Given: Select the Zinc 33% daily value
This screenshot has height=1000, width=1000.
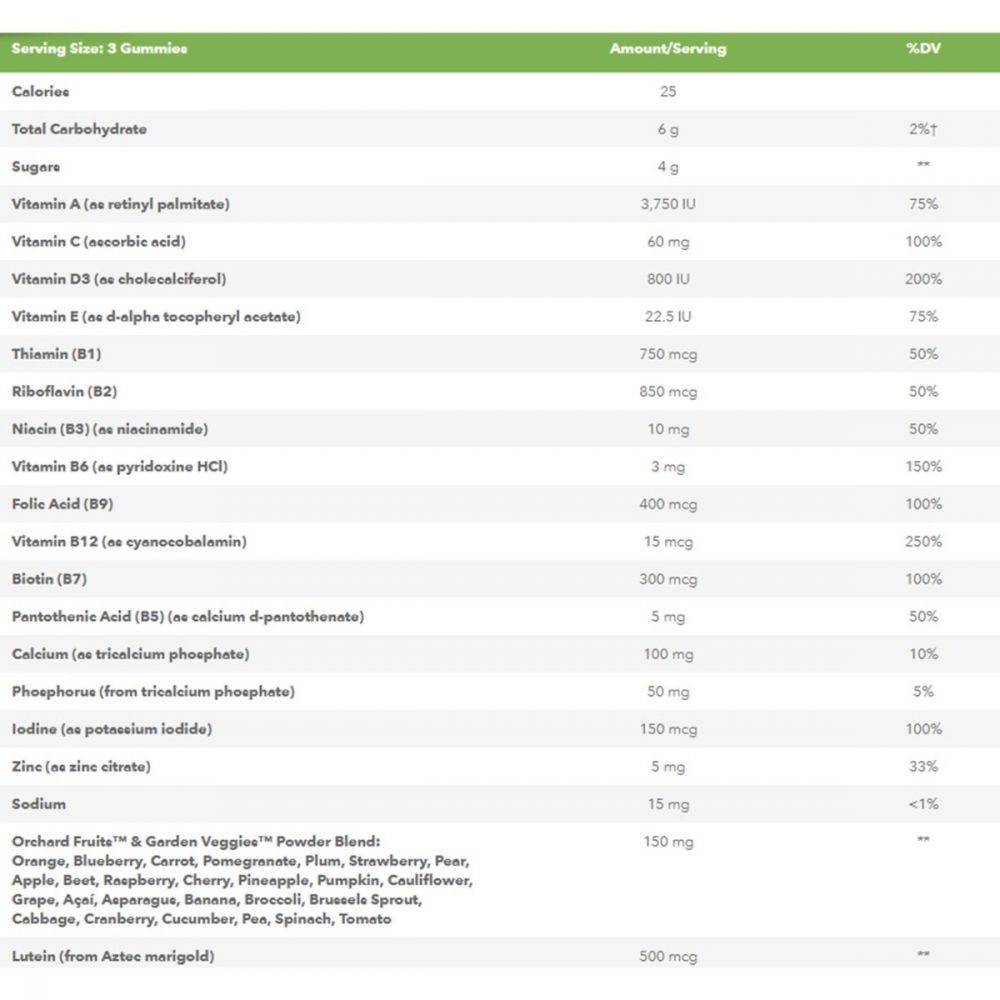Looking at the screenshot, I should (x=923, y=767).
